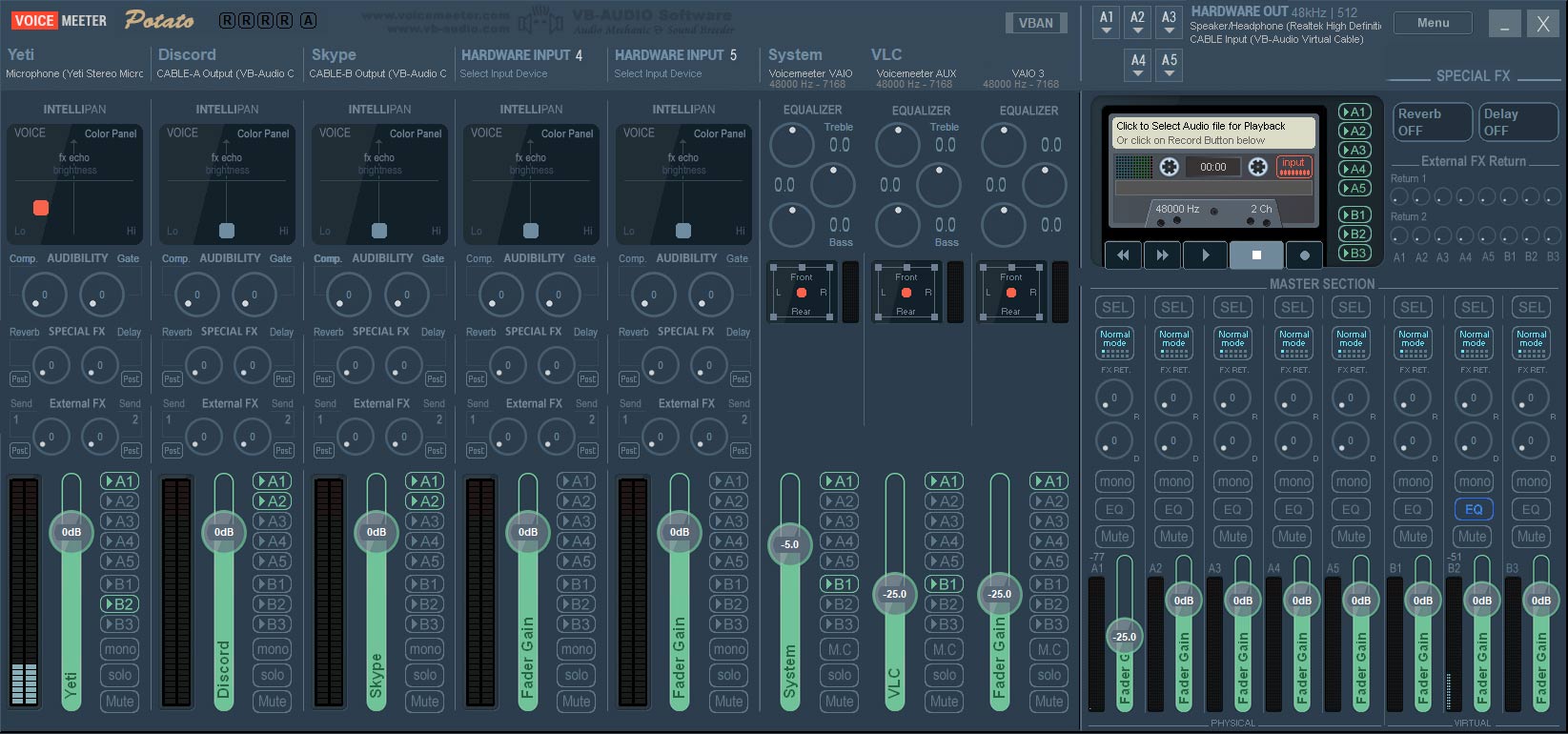Set the A3 master bus to mono

pos(1233,481)
